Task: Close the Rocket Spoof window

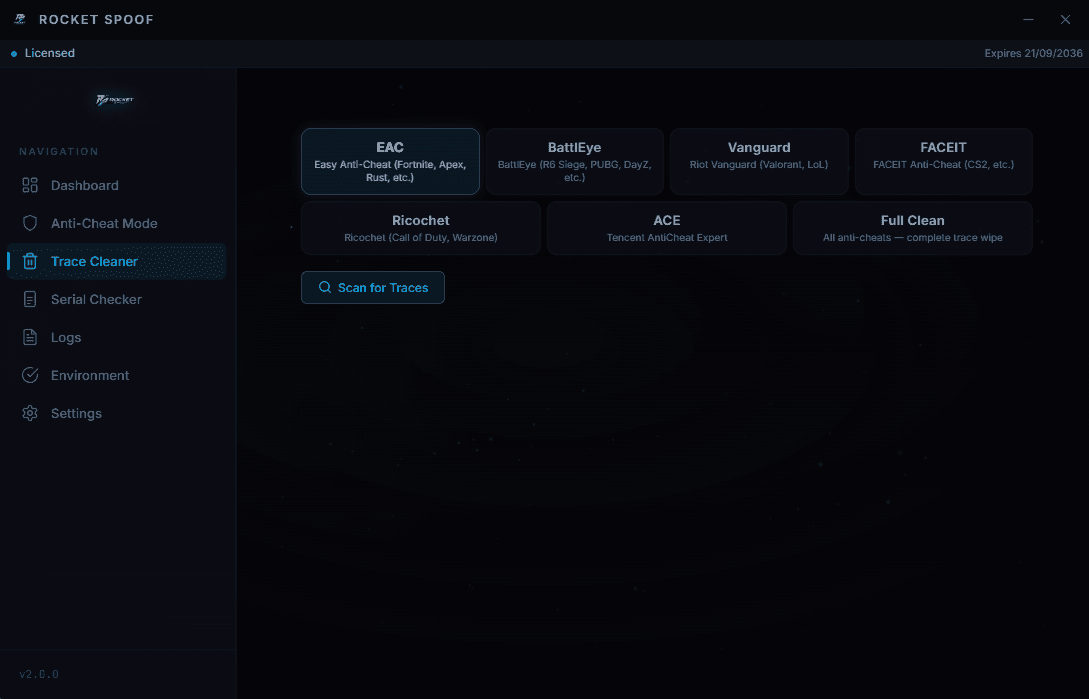Action: pos(1065,19)
